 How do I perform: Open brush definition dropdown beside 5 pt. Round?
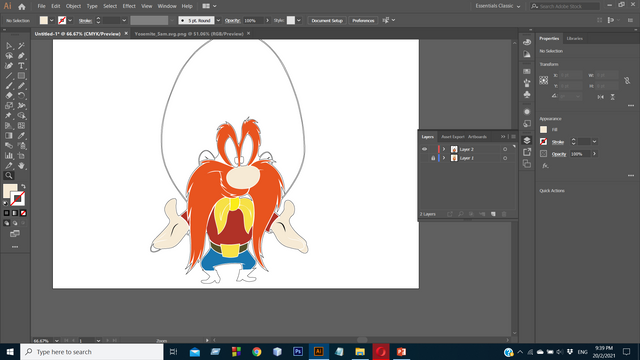click(218, 20)
